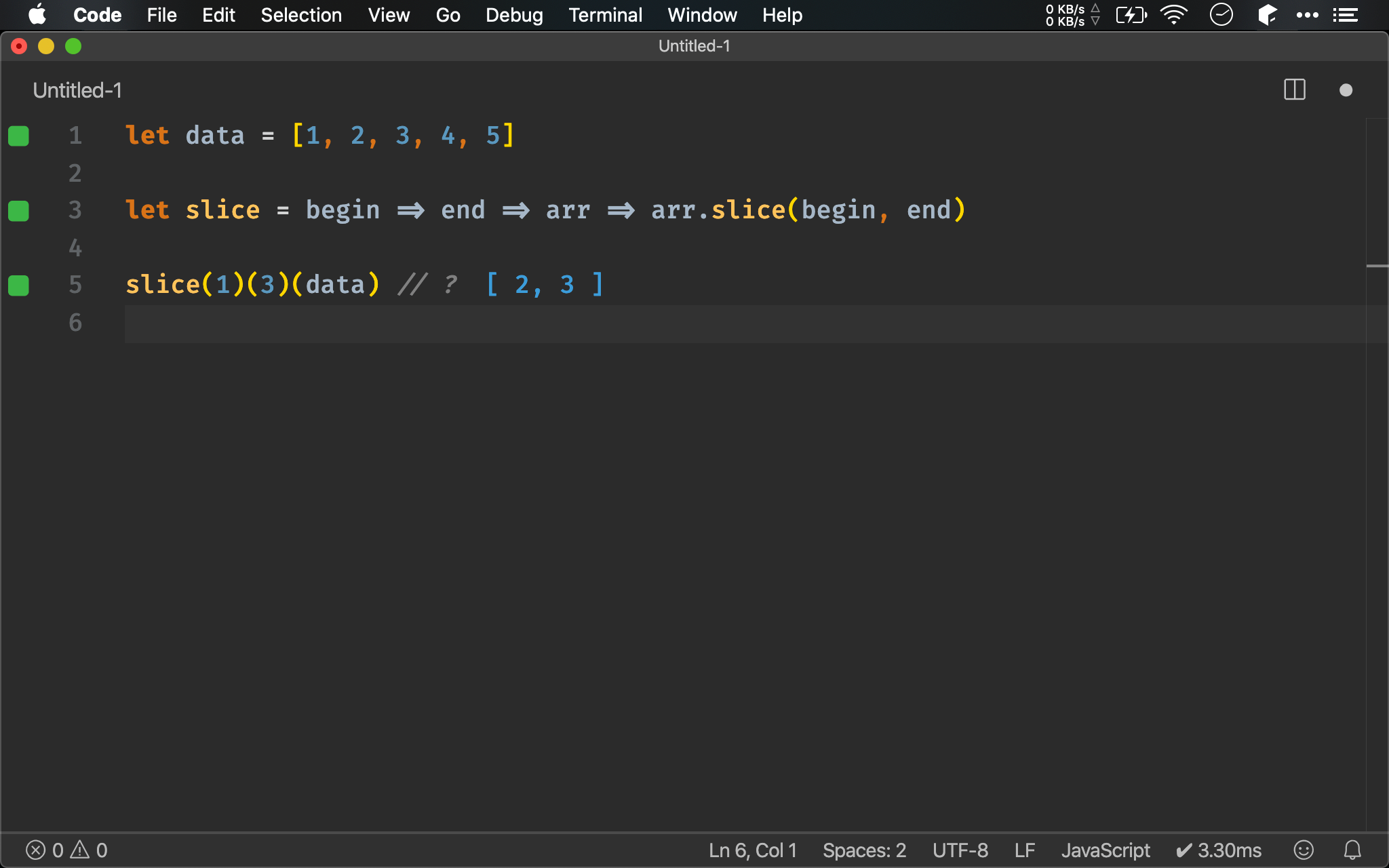Open the Selection menu
This screenshot has height=868, width=1389.
tap(301, 15)
